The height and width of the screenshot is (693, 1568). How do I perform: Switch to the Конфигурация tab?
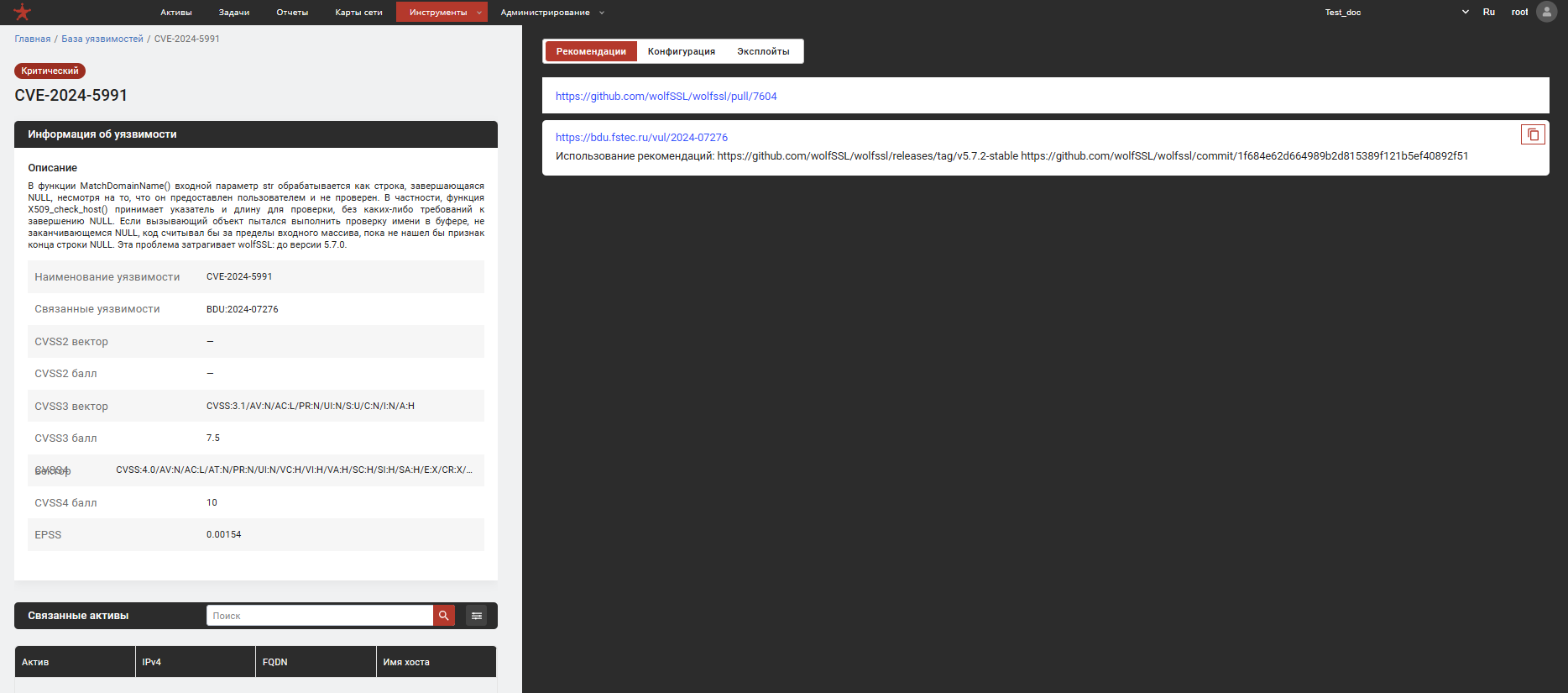tap(681, 51)
